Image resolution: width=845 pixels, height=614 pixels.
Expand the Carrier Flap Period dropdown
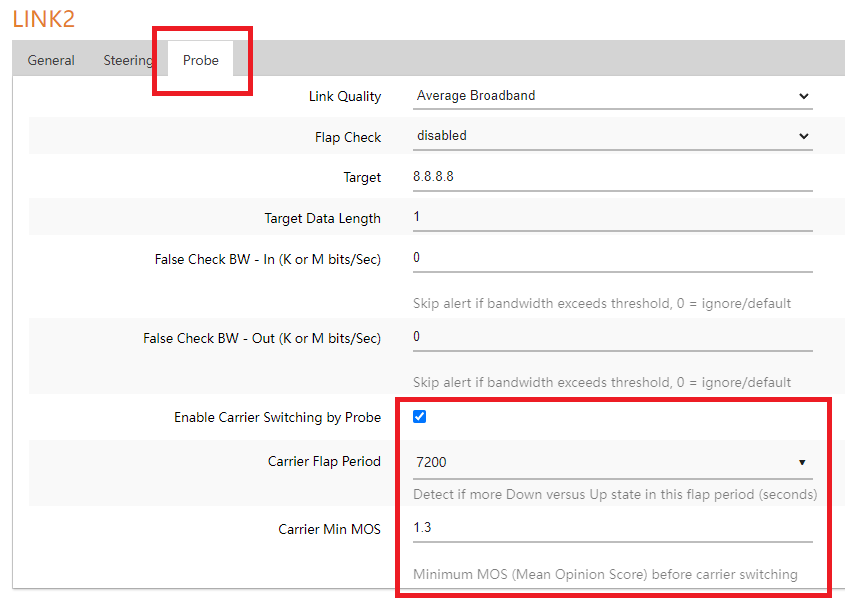coord(612,463)
